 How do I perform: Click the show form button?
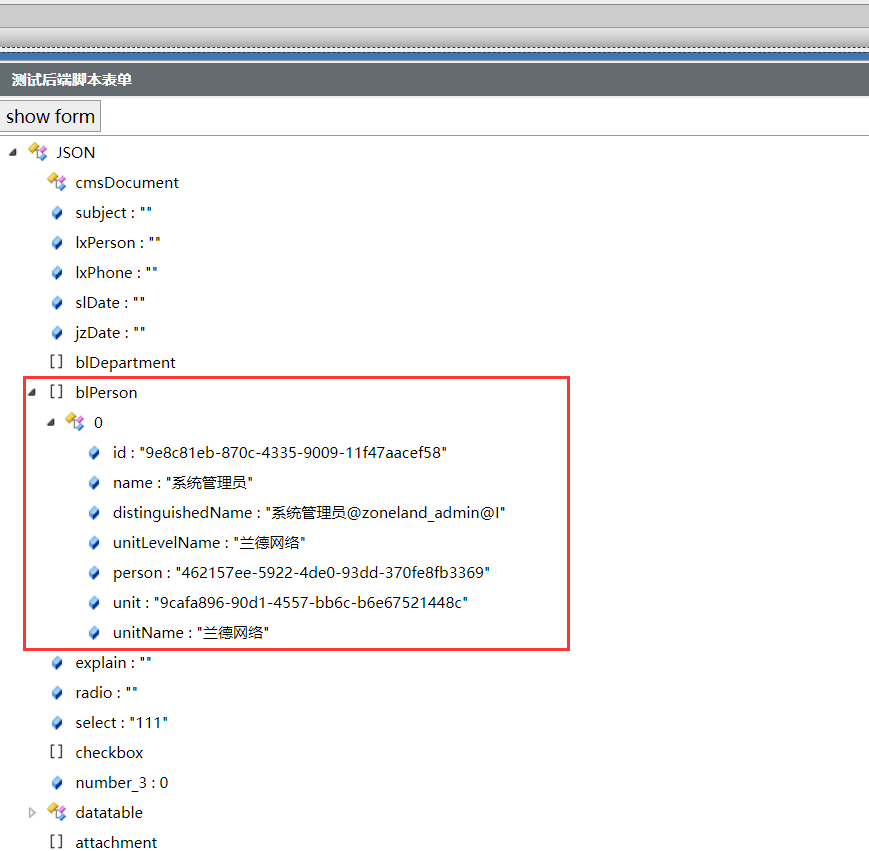coord(50,116)
